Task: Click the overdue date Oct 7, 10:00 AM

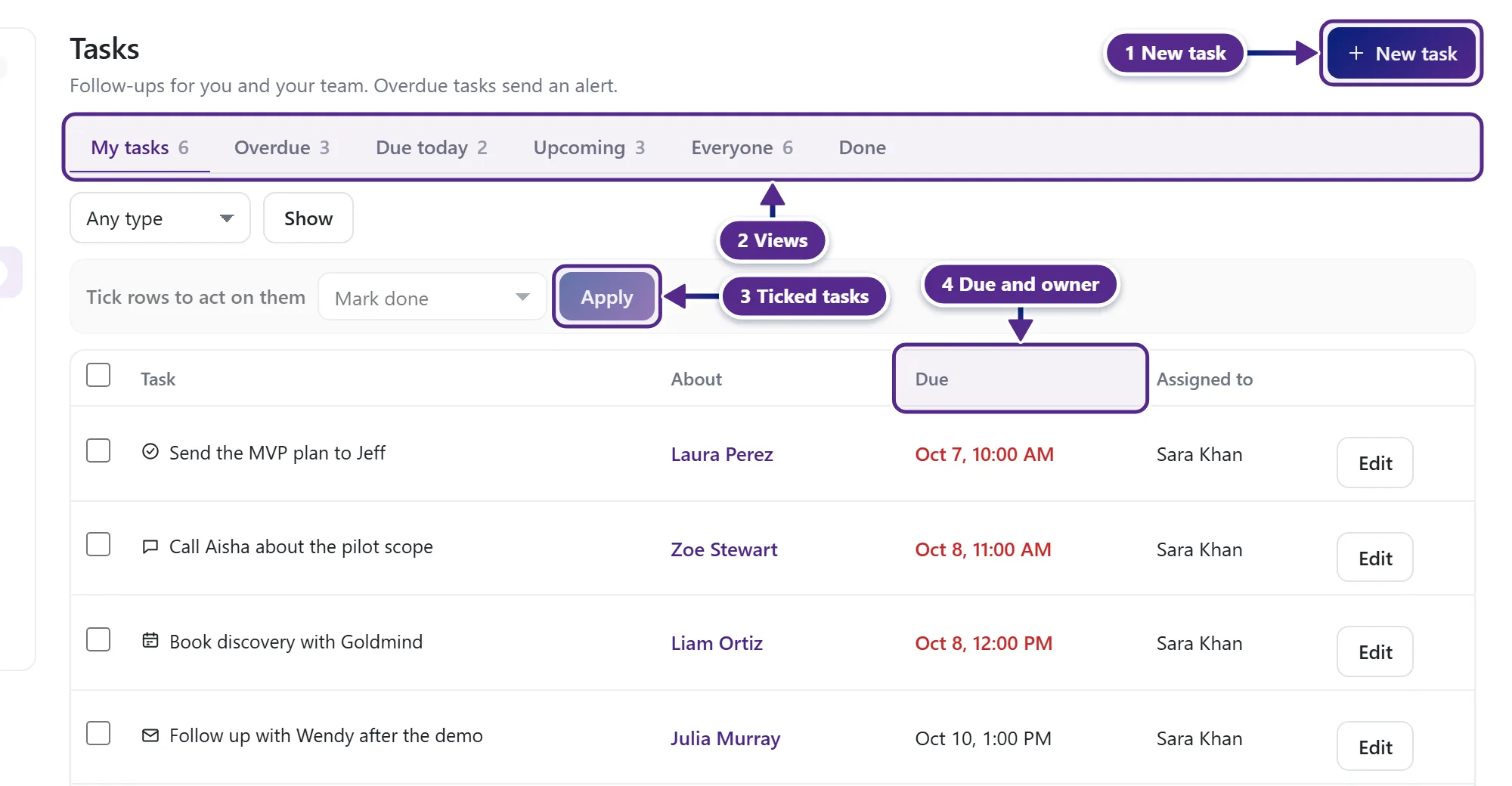Action: tap(984, 454)
